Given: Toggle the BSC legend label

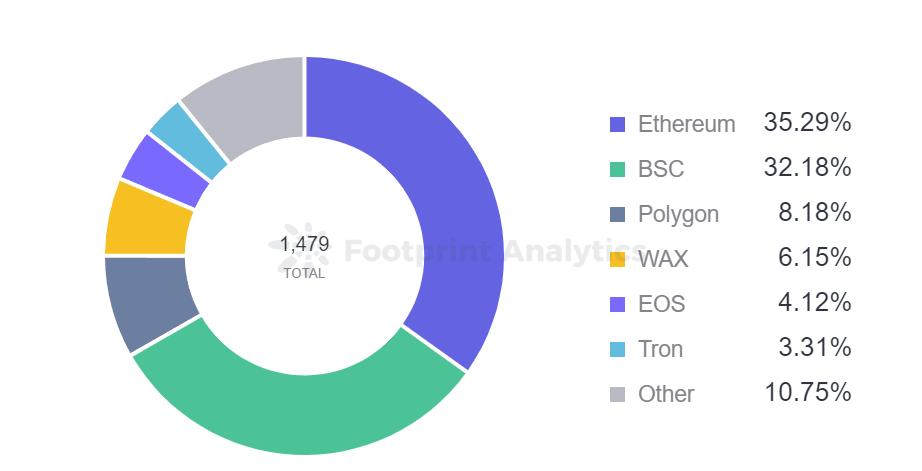Looking at the screenshot, I should [x=661, y=170].
